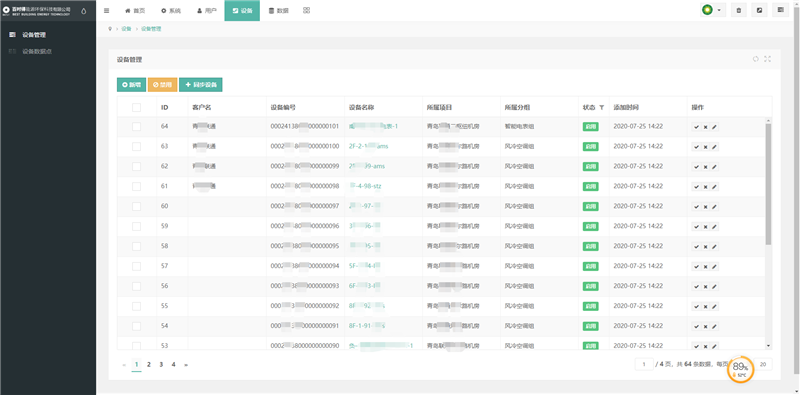Click the orange 禁用 button
800x395 pixels.
[162, 85]
